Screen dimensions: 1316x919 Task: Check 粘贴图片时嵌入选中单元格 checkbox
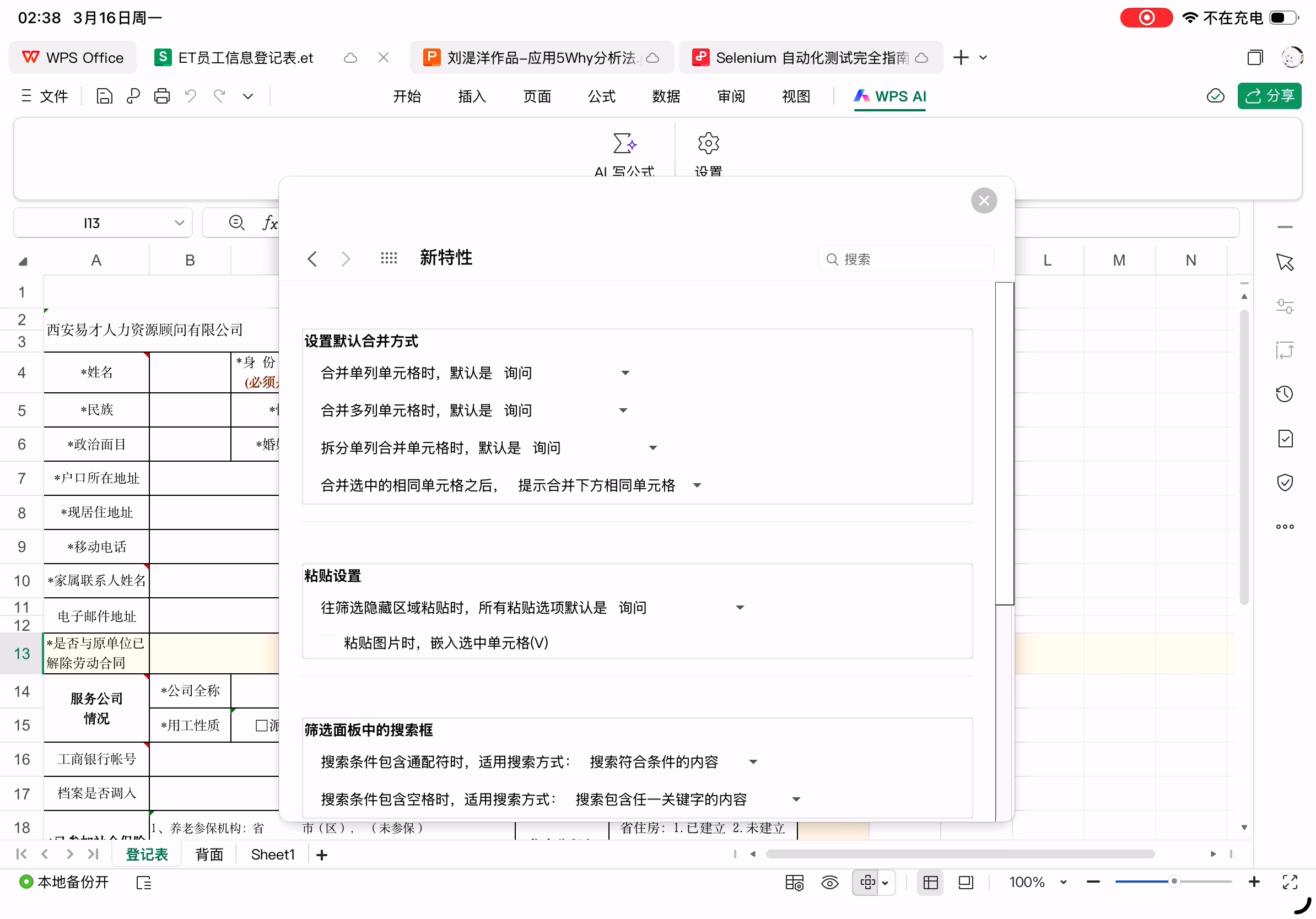(329, 643)
